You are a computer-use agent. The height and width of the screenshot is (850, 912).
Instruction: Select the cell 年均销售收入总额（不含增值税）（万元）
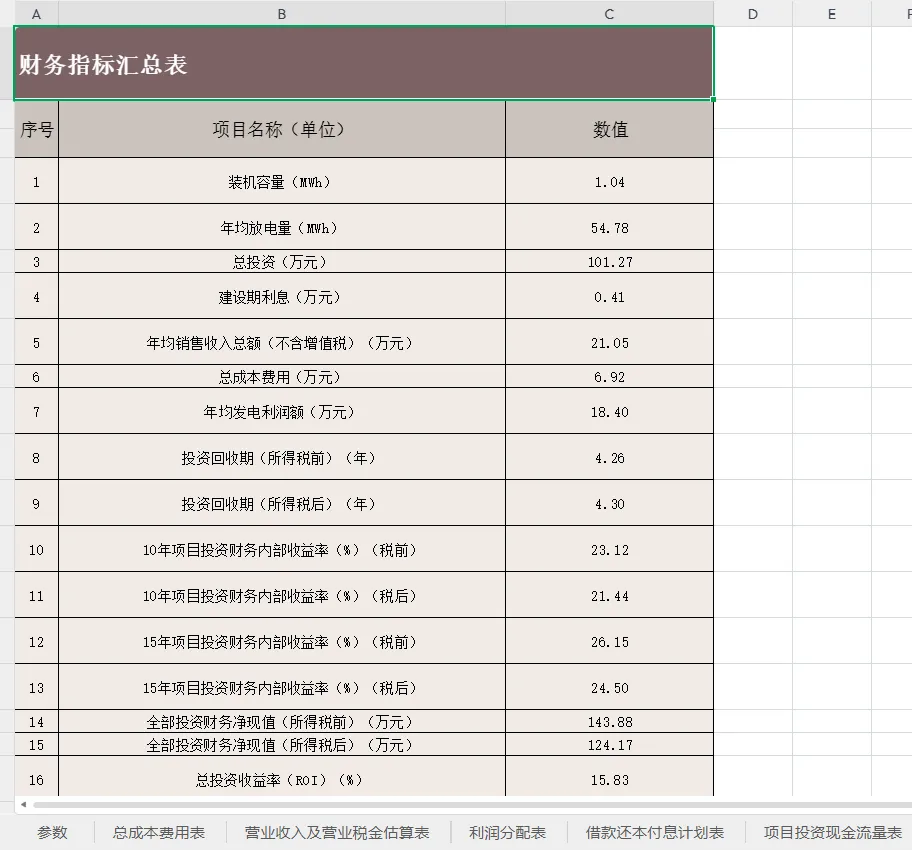(x=282, y=342)
